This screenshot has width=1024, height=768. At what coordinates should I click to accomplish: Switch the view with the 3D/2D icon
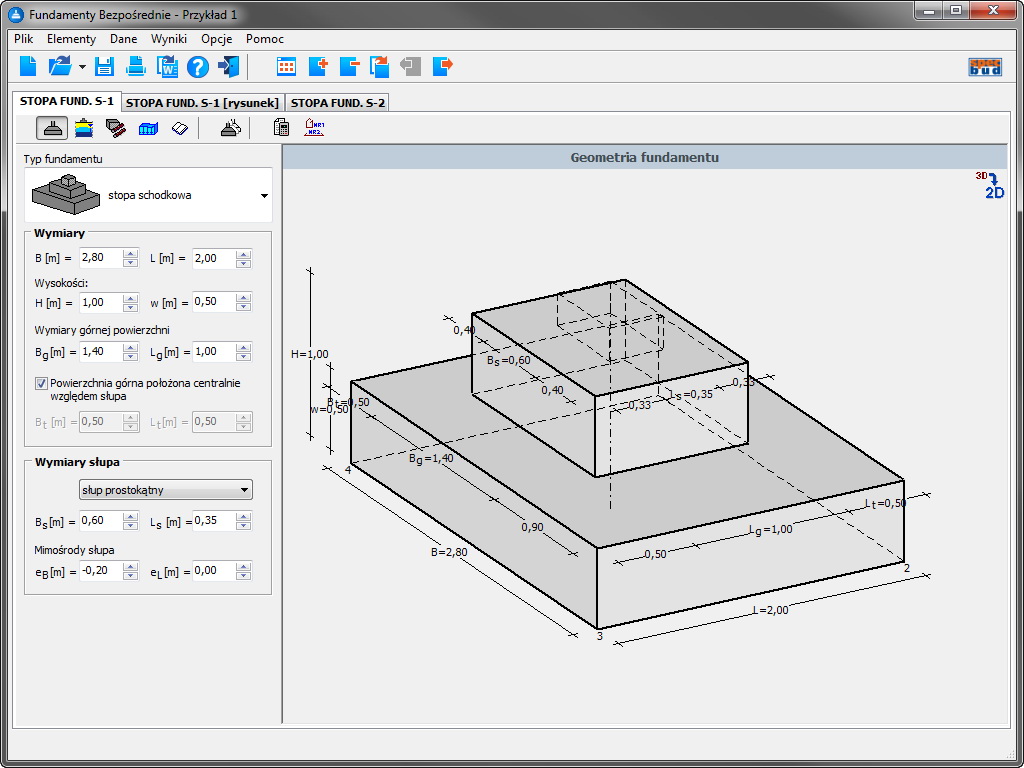pyautogui.click(x=990, y=186)
